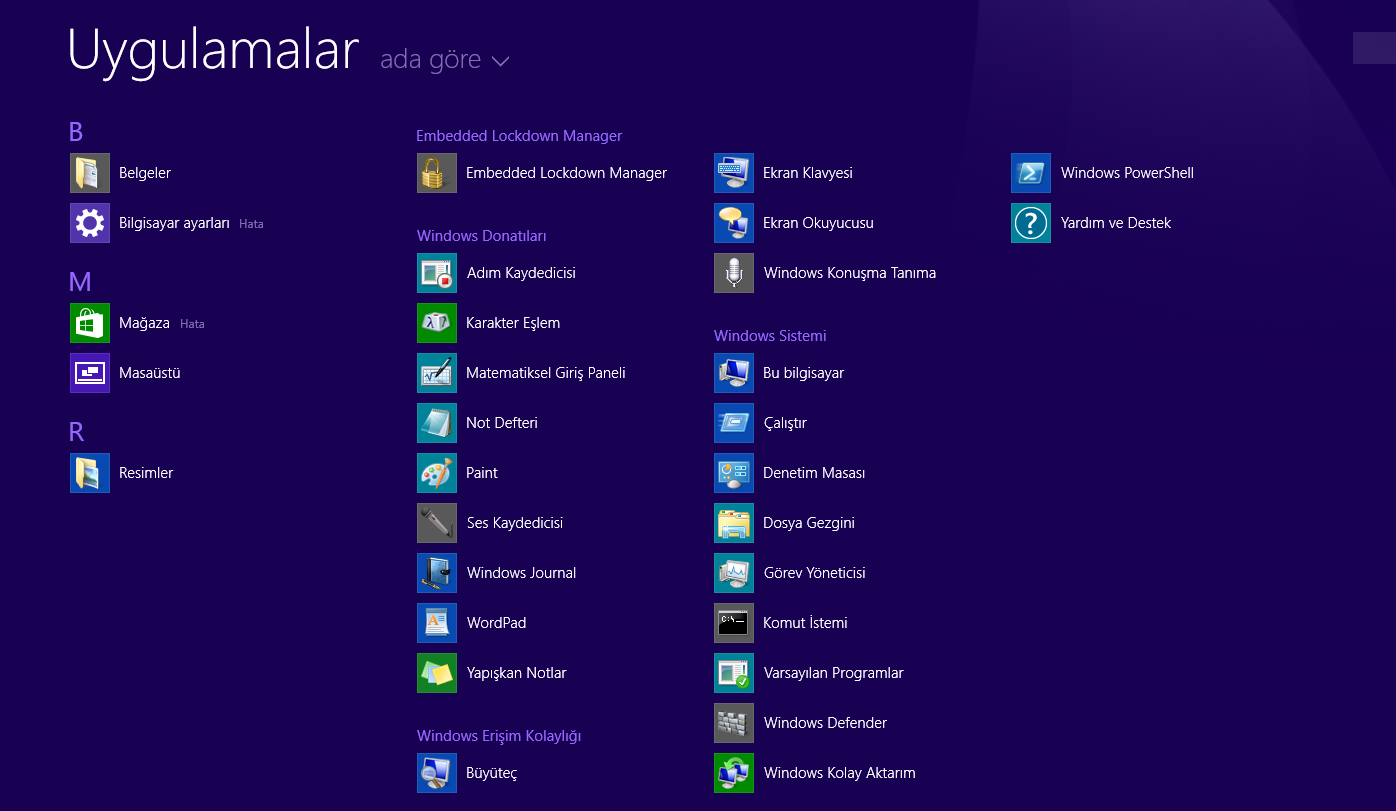Image resolution: width=1396 pixels, height=811 pixels.
Task: Click the Windows Erişim Kolaylığı category header
Action: tap(499, 736)
